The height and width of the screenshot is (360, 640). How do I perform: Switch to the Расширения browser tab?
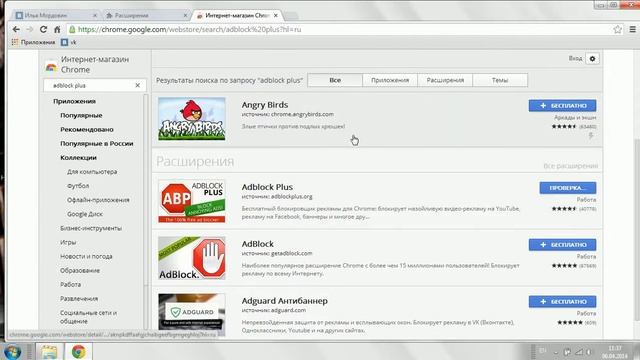click(145, 16)
